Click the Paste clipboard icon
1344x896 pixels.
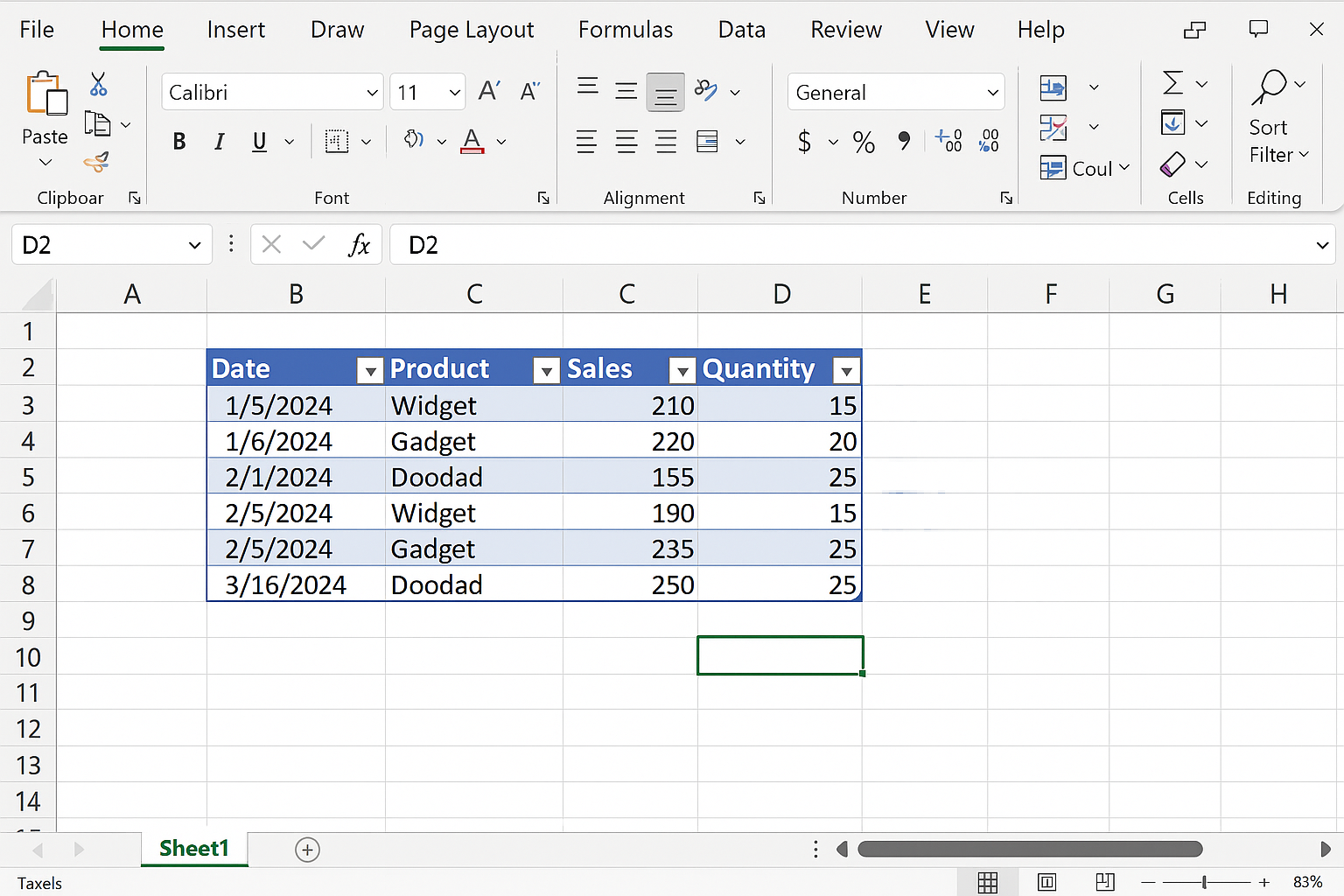(x=46, y=94)
